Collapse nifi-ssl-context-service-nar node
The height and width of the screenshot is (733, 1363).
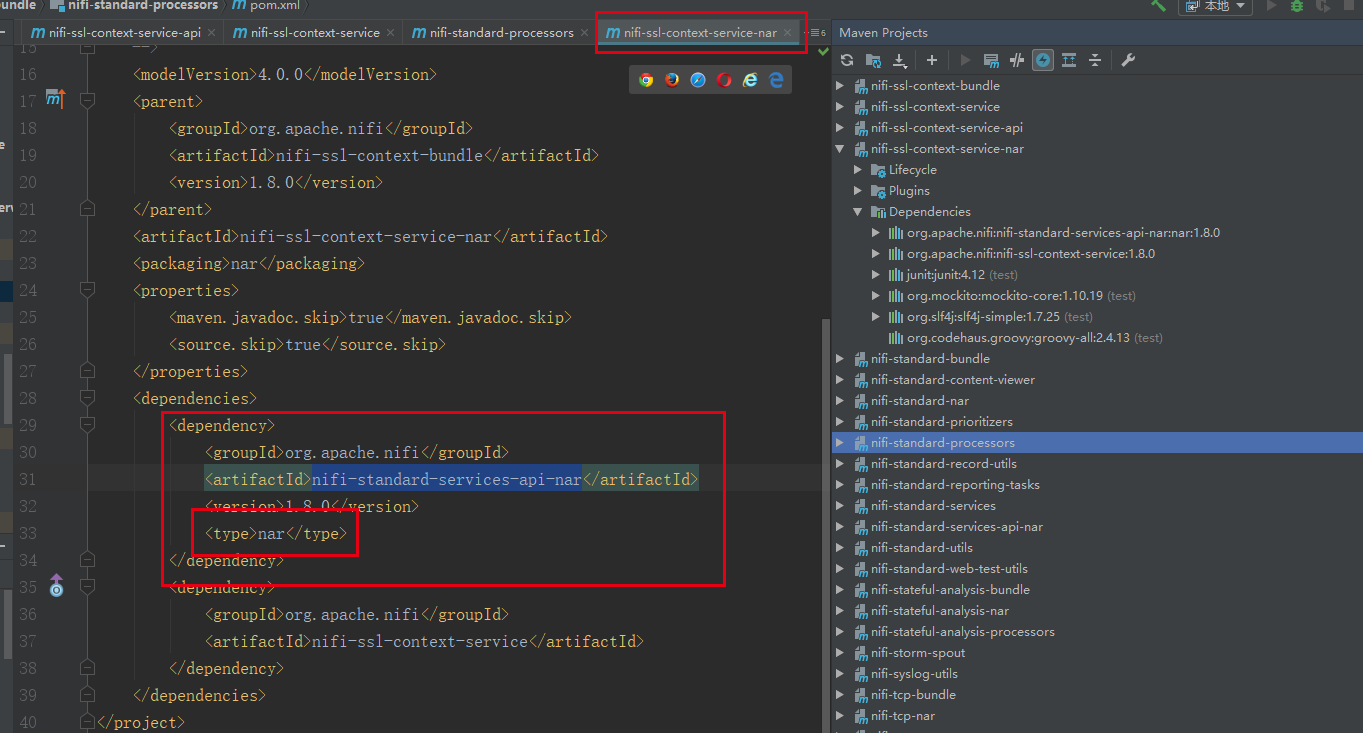[840, 149]
